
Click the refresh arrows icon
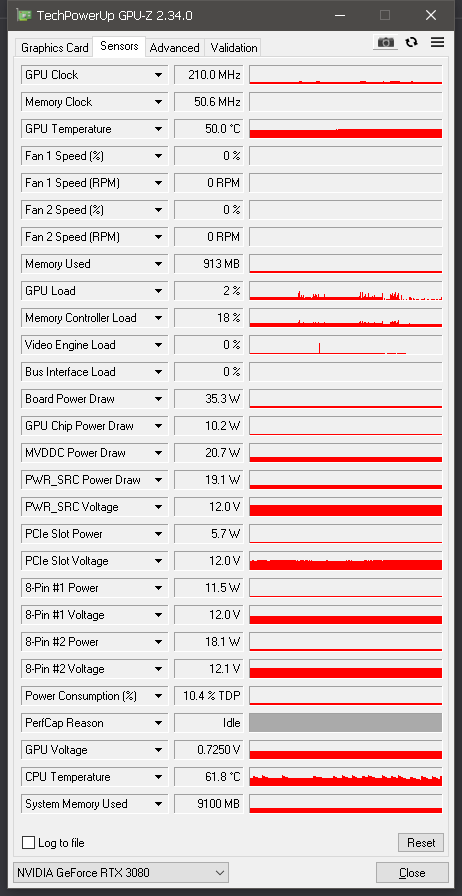[x=412, y=42]
